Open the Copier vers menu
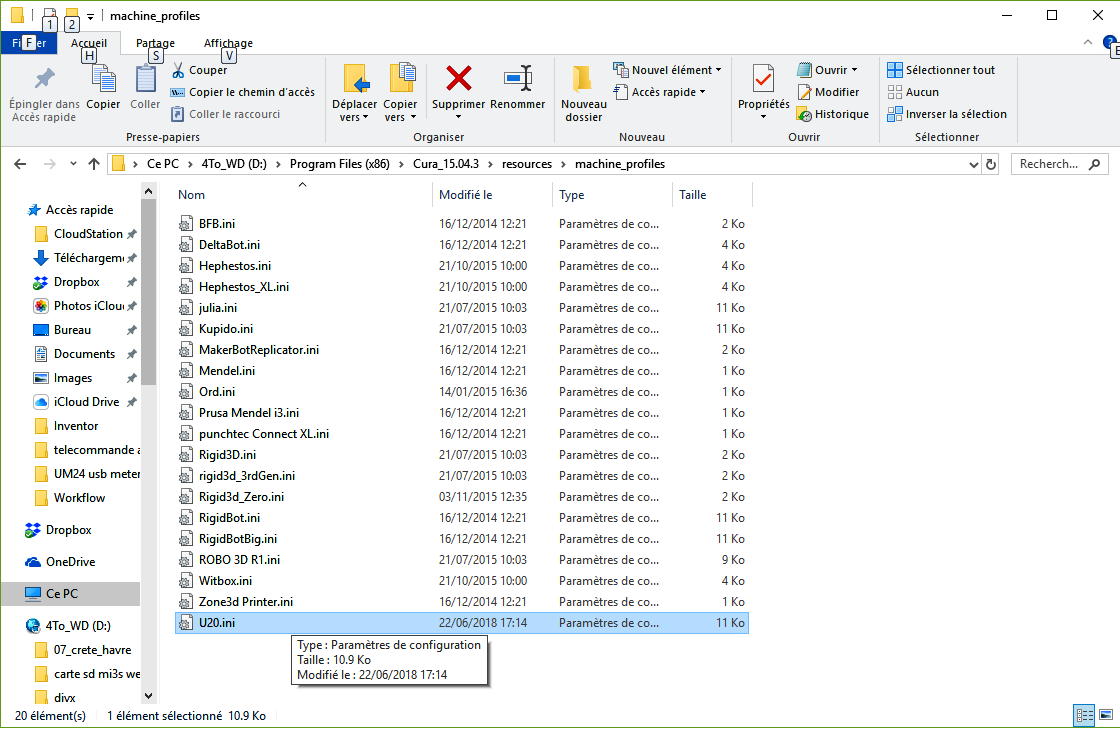1120x729 pixels. (x=400, y=93)
